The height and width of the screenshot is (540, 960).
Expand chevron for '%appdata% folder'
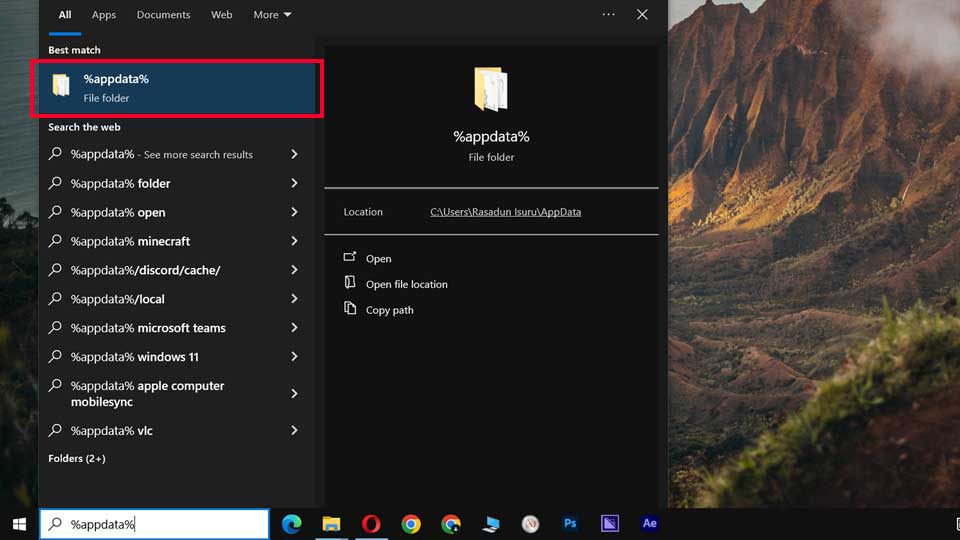[294, 183]
